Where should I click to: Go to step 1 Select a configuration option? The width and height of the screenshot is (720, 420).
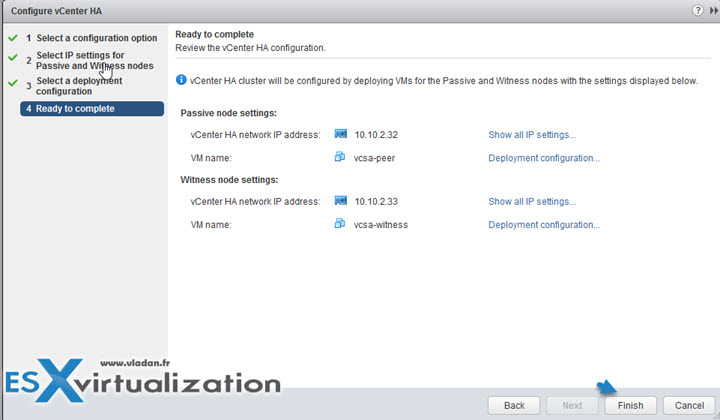(x=96, y=38)
